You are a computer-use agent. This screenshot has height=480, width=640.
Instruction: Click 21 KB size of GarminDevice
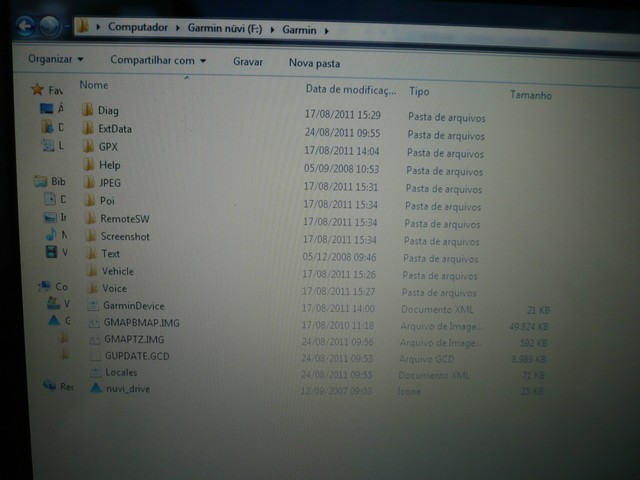[538, 310]
